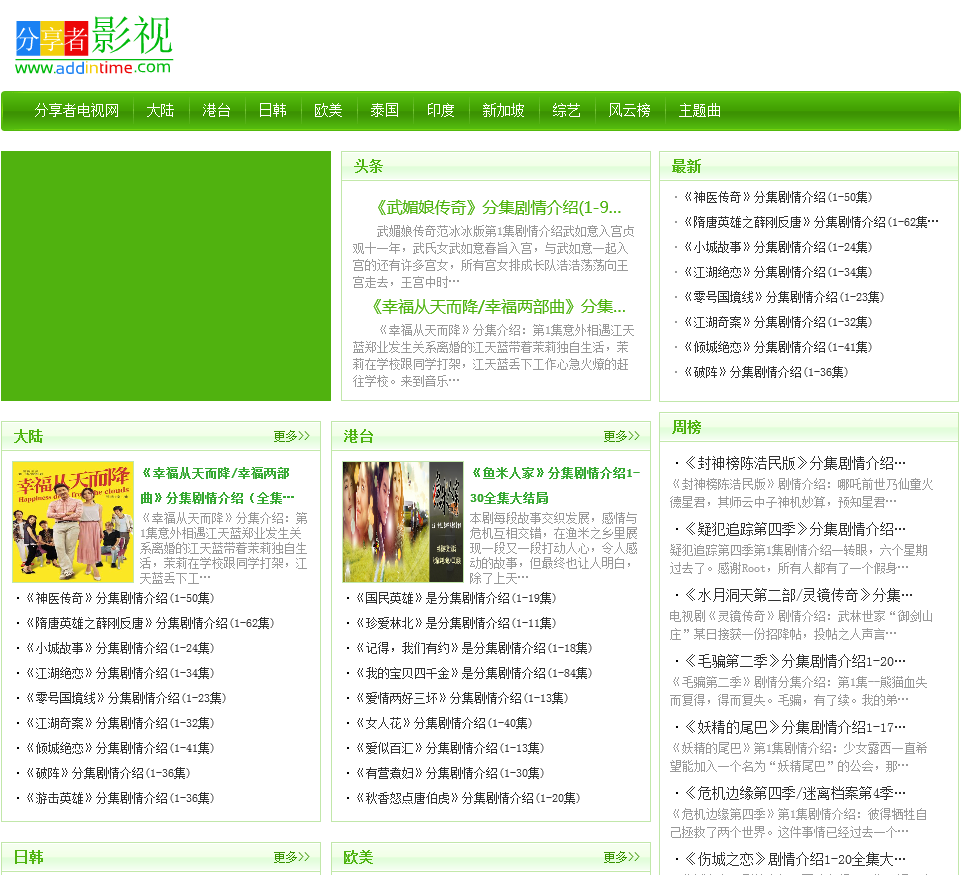
Task: Open 《秋香怒点唐伯虎》分集剧情介绍 link
Action: click(468, 798)
